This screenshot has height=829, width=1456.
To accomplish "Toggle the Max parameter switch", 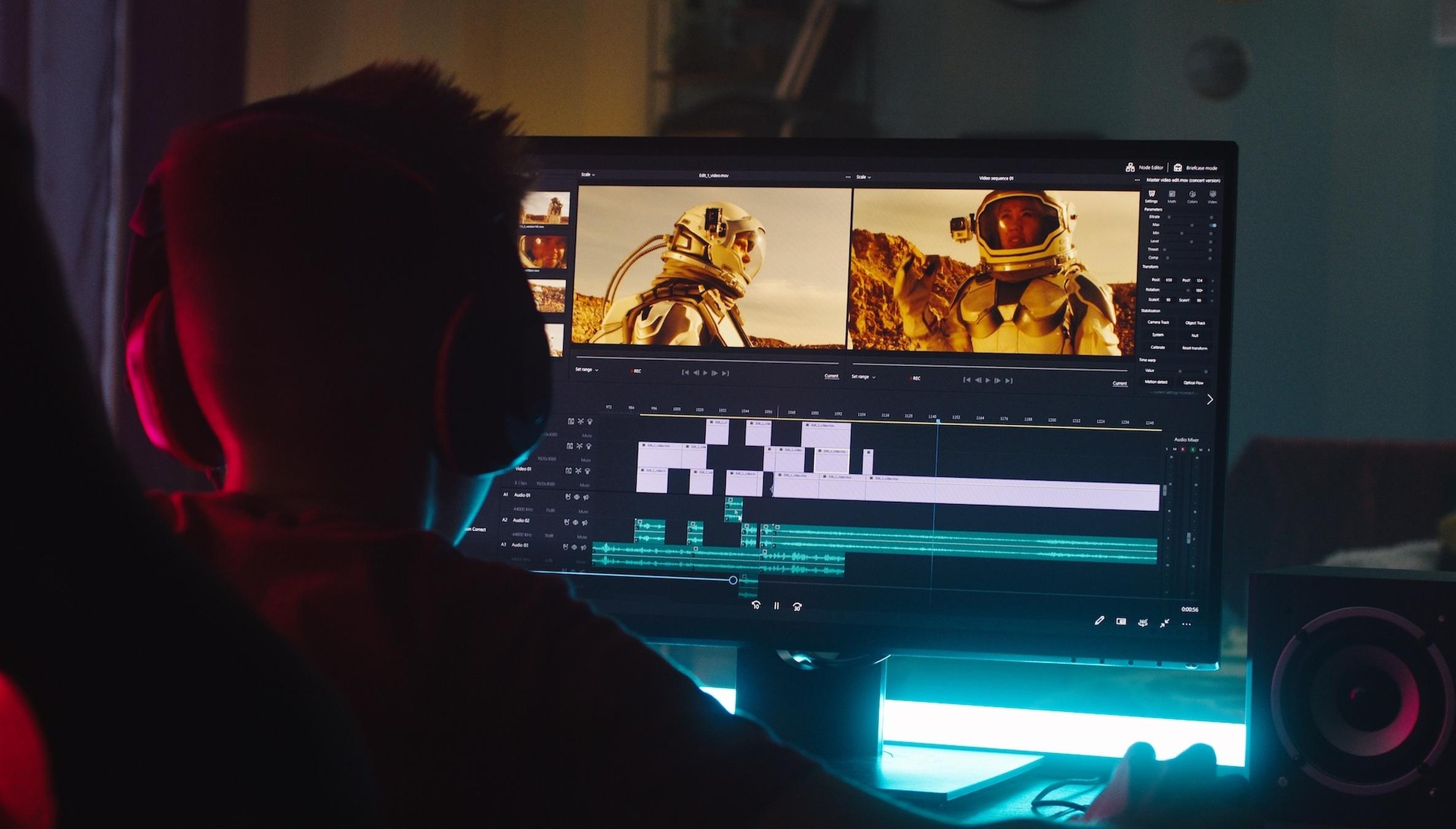I will 1213,225.
